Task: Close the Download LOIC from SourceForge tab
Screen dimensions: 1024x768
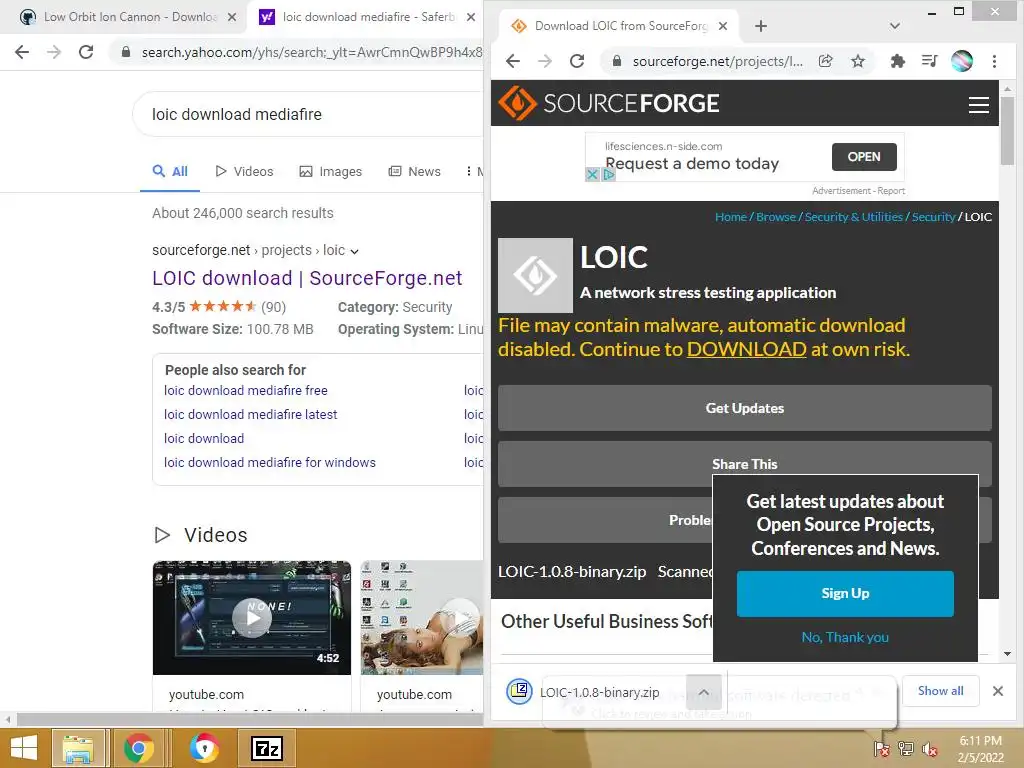Action: [723, 26]
